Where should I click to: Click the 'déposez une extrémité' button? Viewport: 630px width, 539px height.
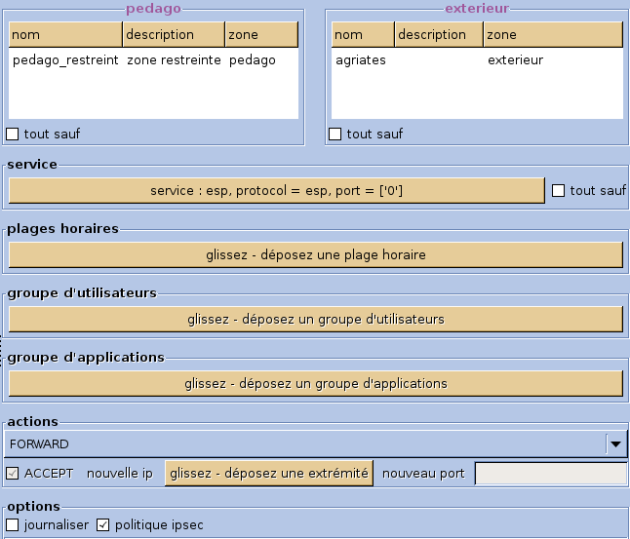coord(269,474)
